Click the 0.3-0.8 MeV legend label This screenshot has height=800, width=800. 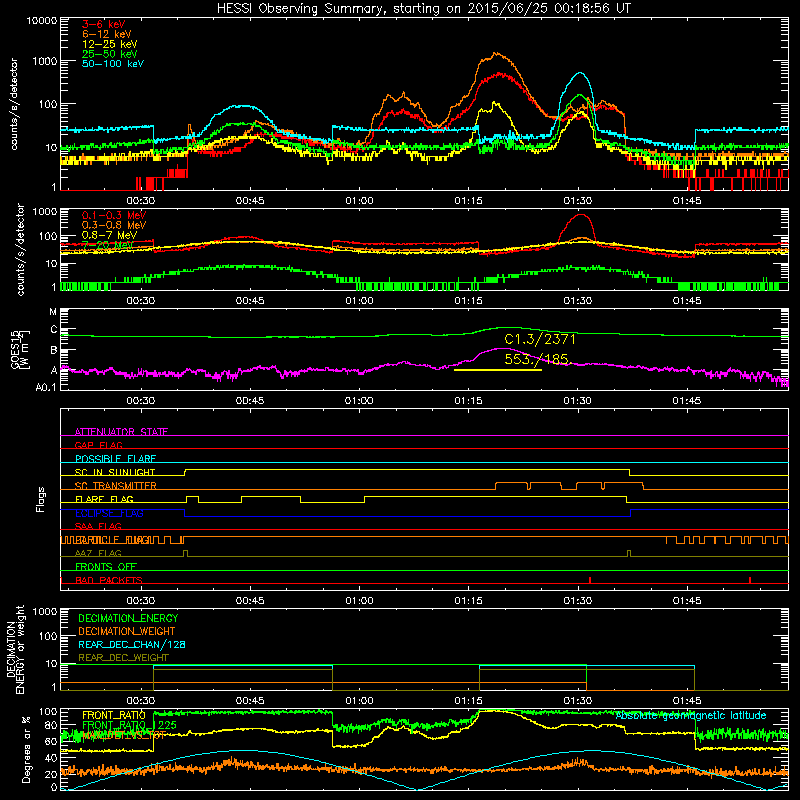114,225
